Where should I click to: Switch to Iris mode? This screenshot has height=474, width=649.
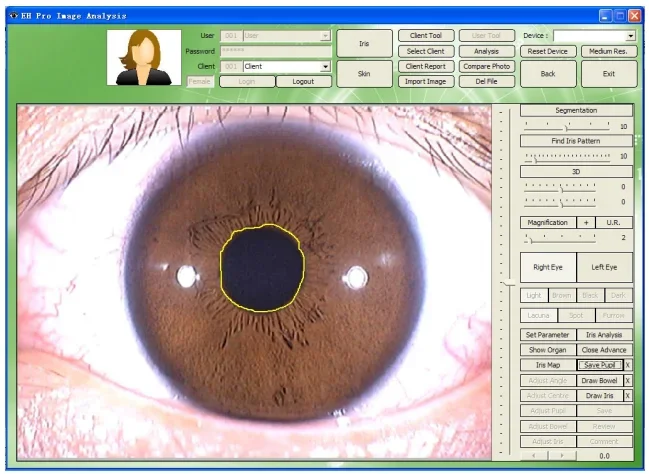(x=363, y=43)
